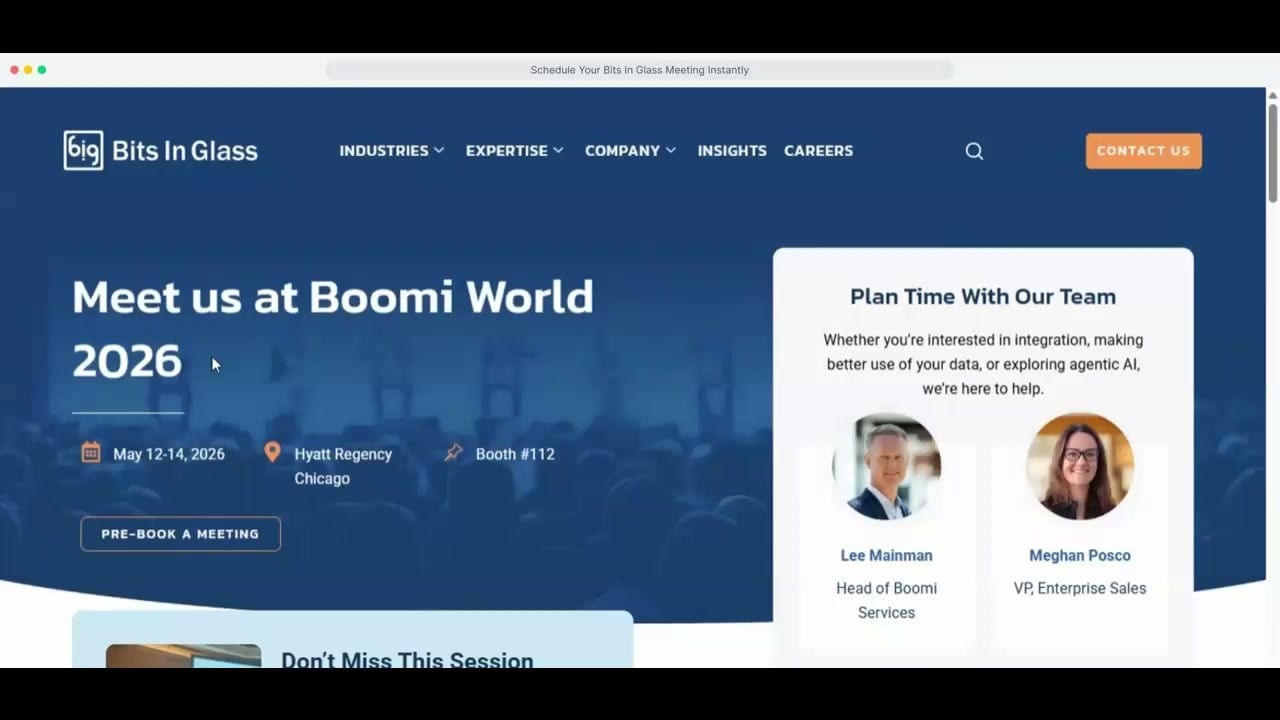Open the site search magnifier icon
Viewport: 1280px width, 720px height.
pyautogui.click(x=974, y=151)
